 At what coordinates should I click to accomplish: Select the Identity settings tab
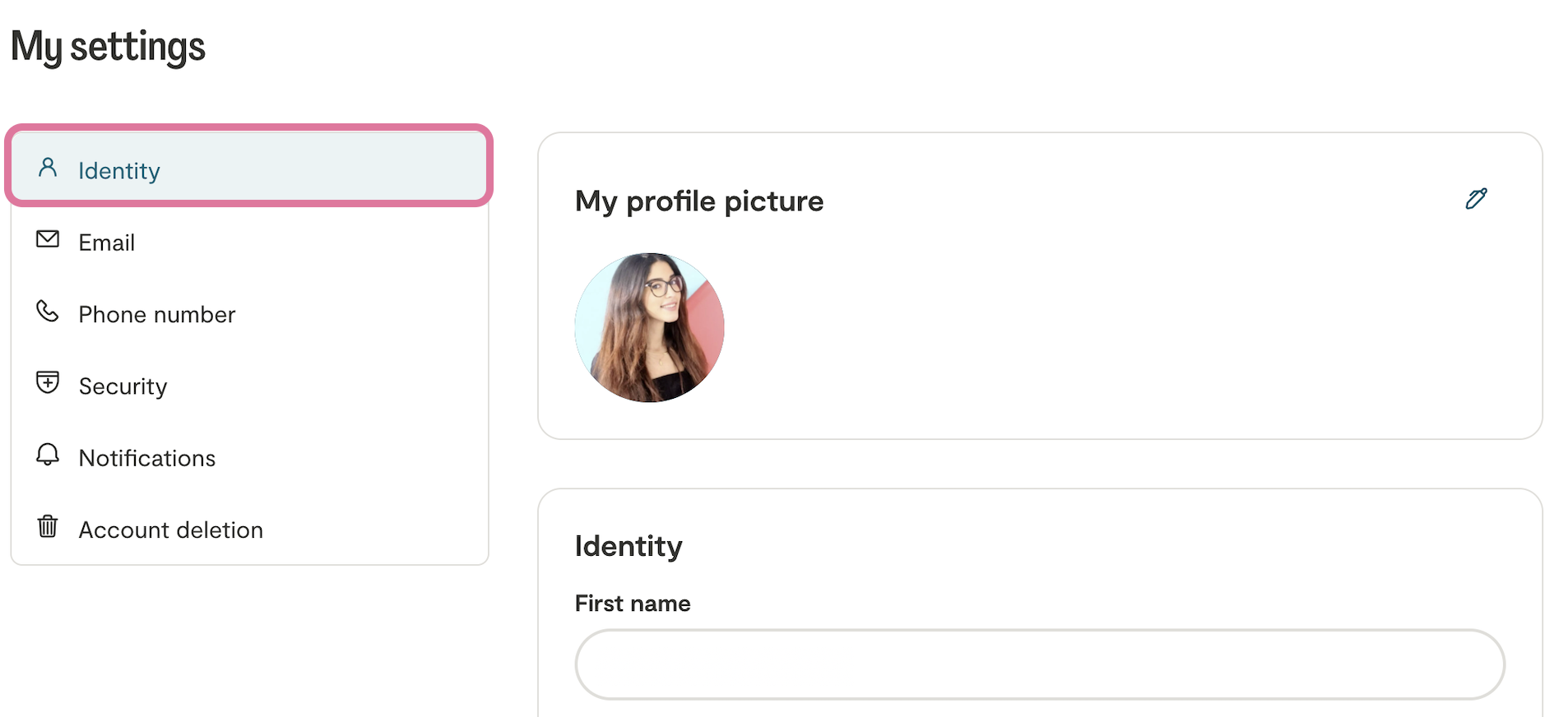click(119, 171)
